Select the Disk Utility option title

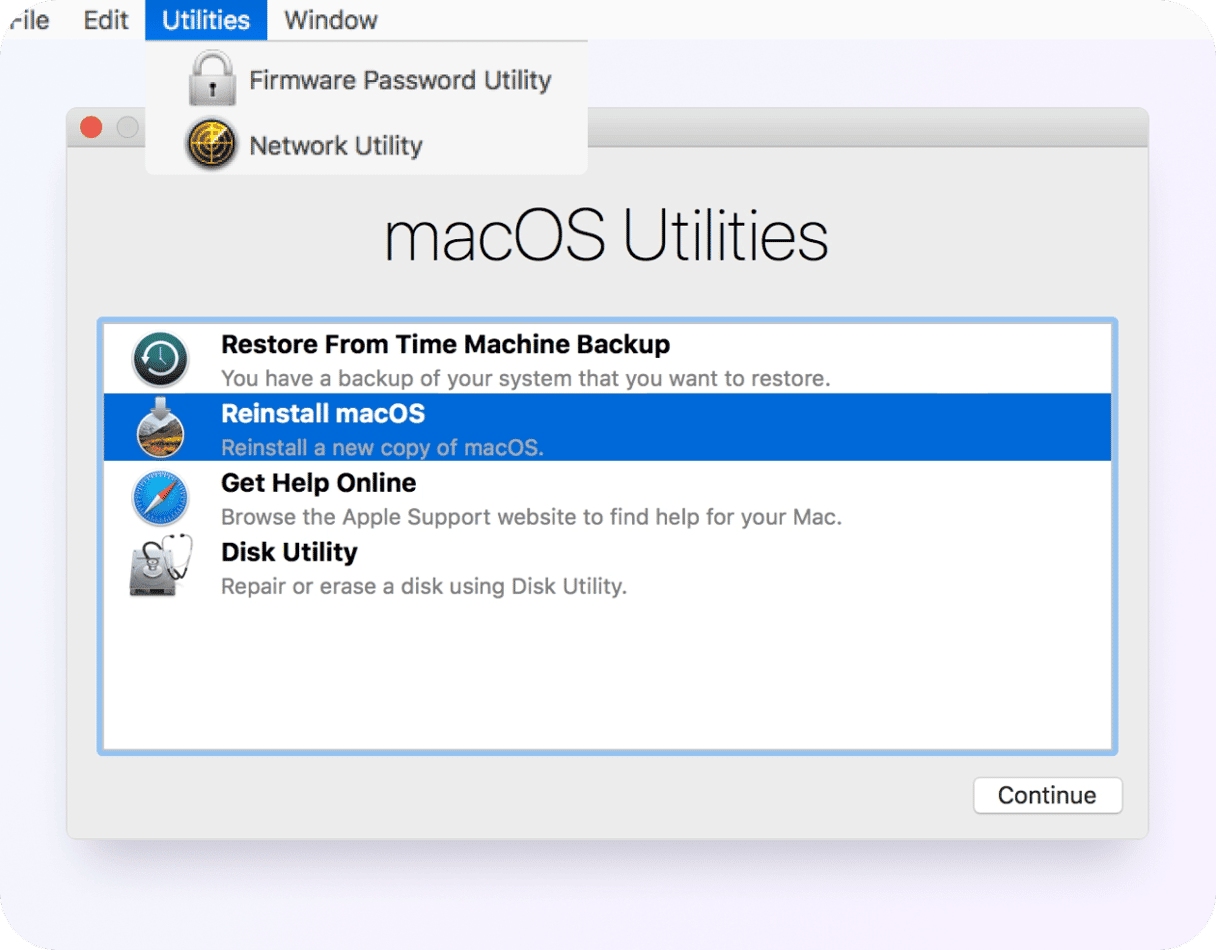click(289, 552)
